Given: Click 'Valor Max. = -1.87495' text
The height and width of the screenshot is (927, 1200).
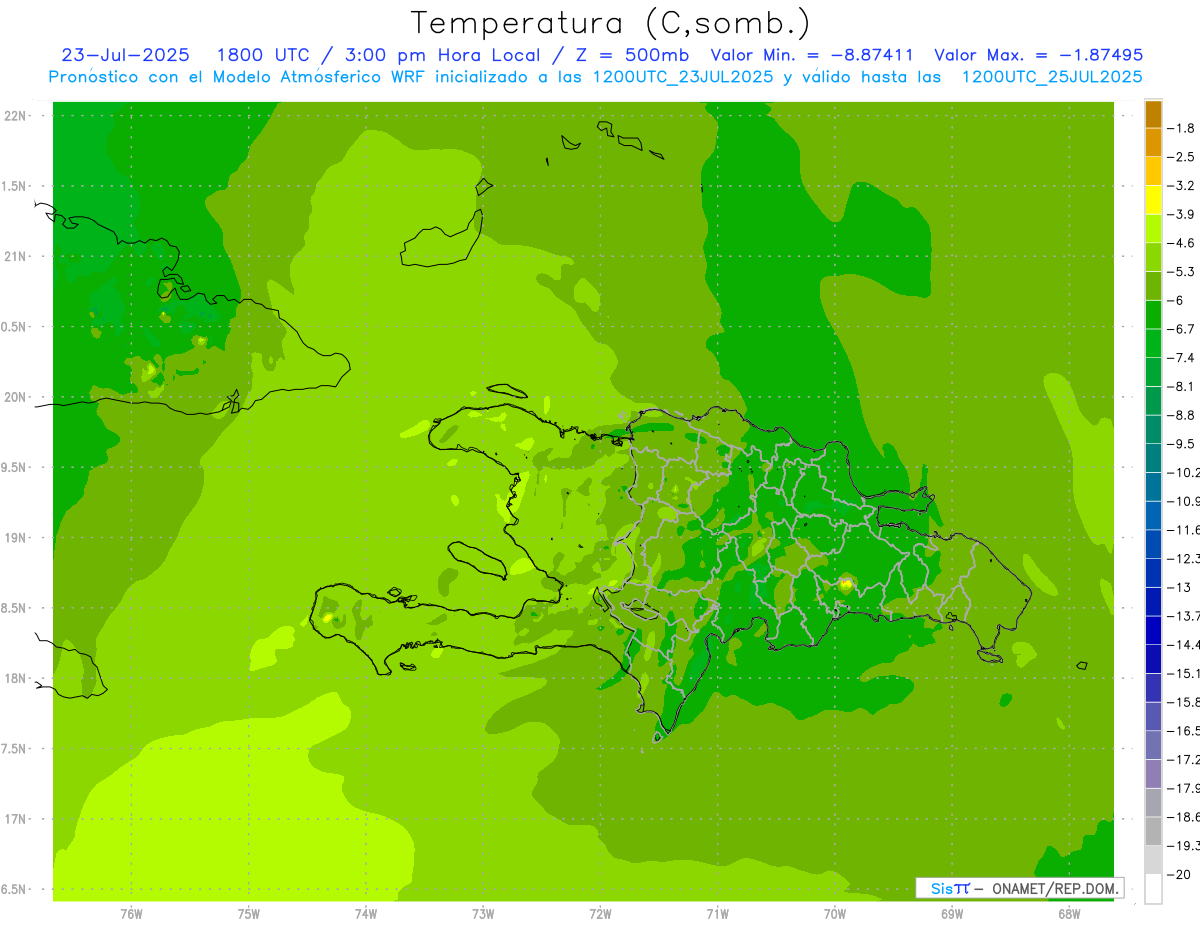Looking at the screenshot, I should pos(1039,55).
